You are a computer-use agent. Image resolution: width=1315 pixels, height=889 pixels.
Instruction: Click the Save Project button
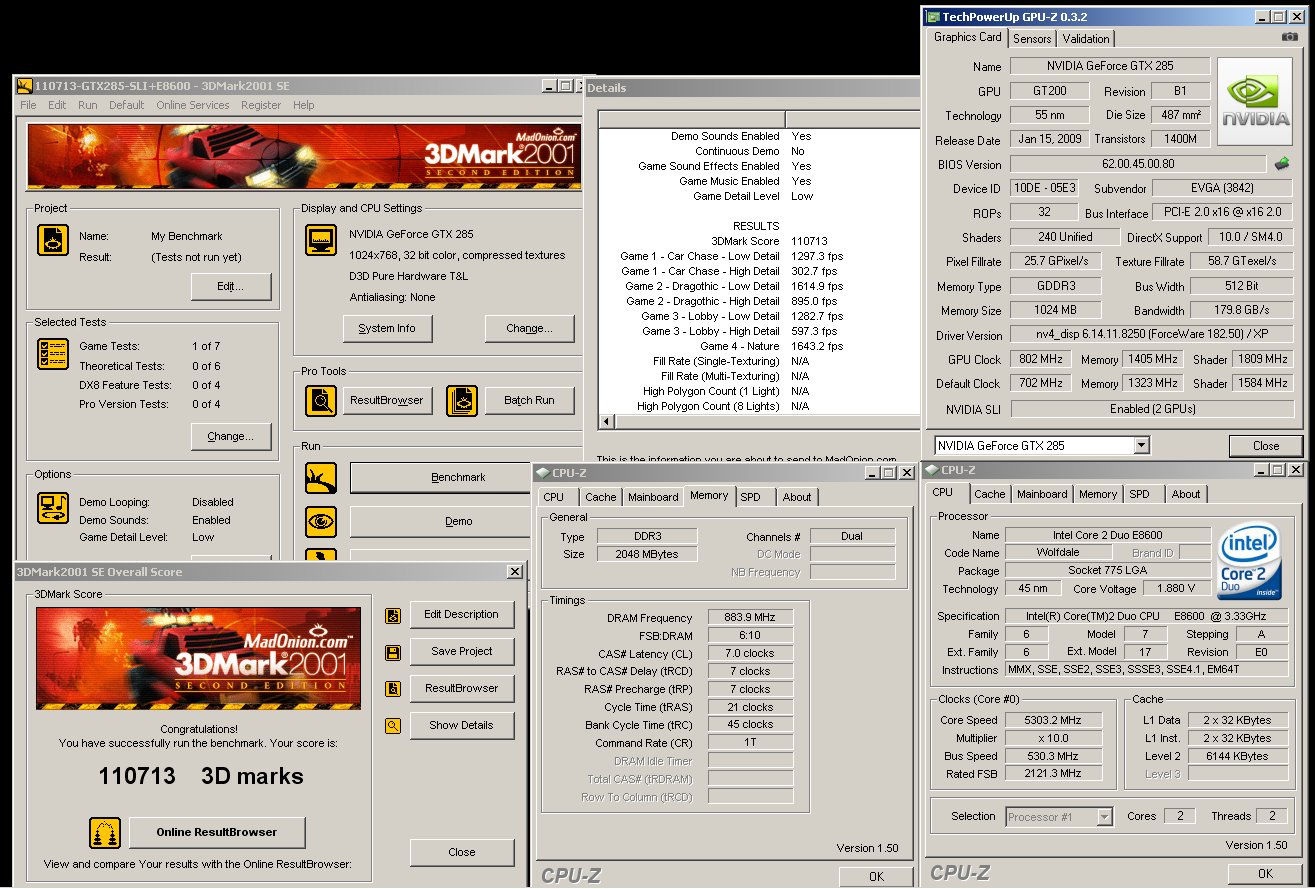pyautogui.click(x=462, y=652)
